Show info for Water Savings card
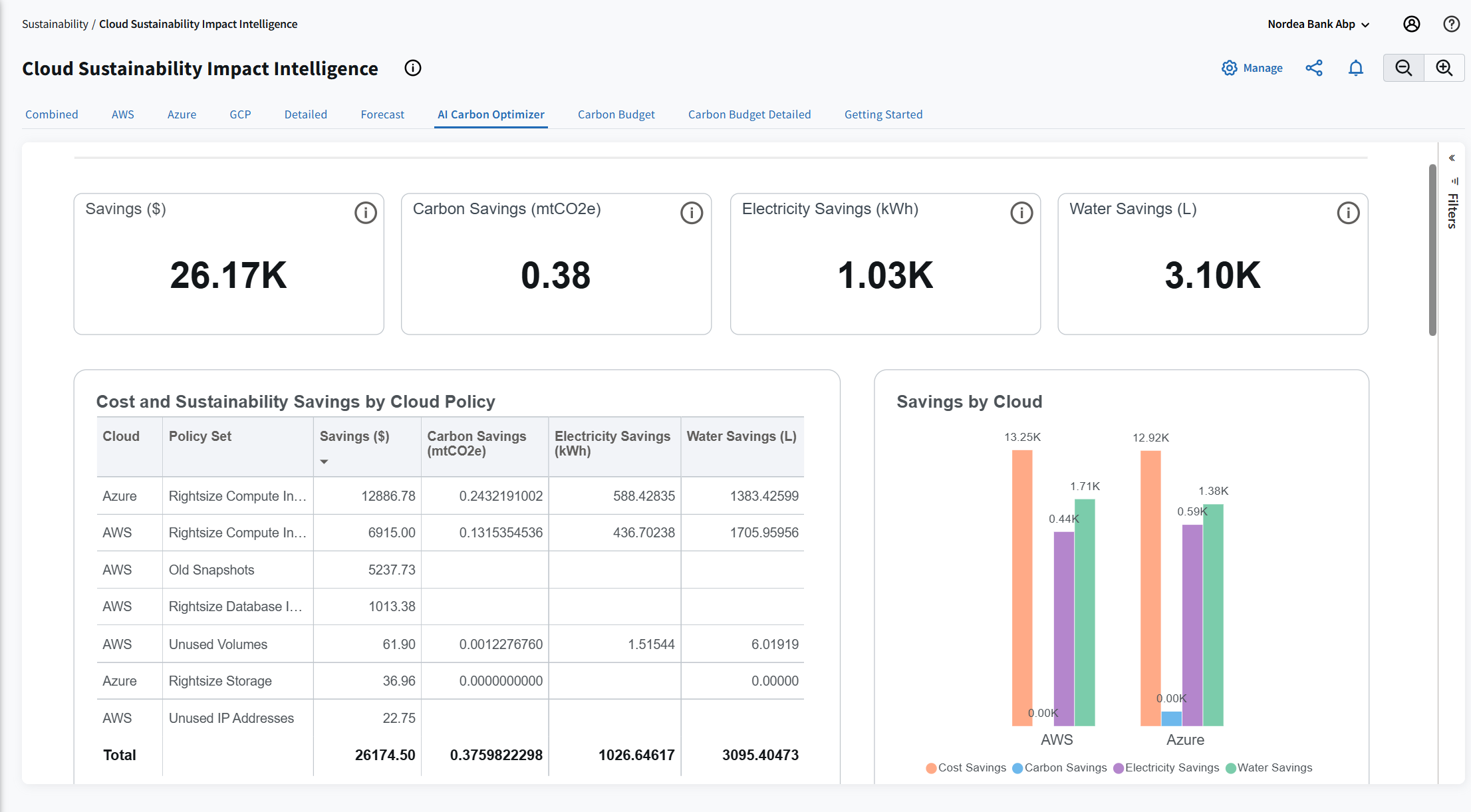The image size is (1471, 812). 1348,213
